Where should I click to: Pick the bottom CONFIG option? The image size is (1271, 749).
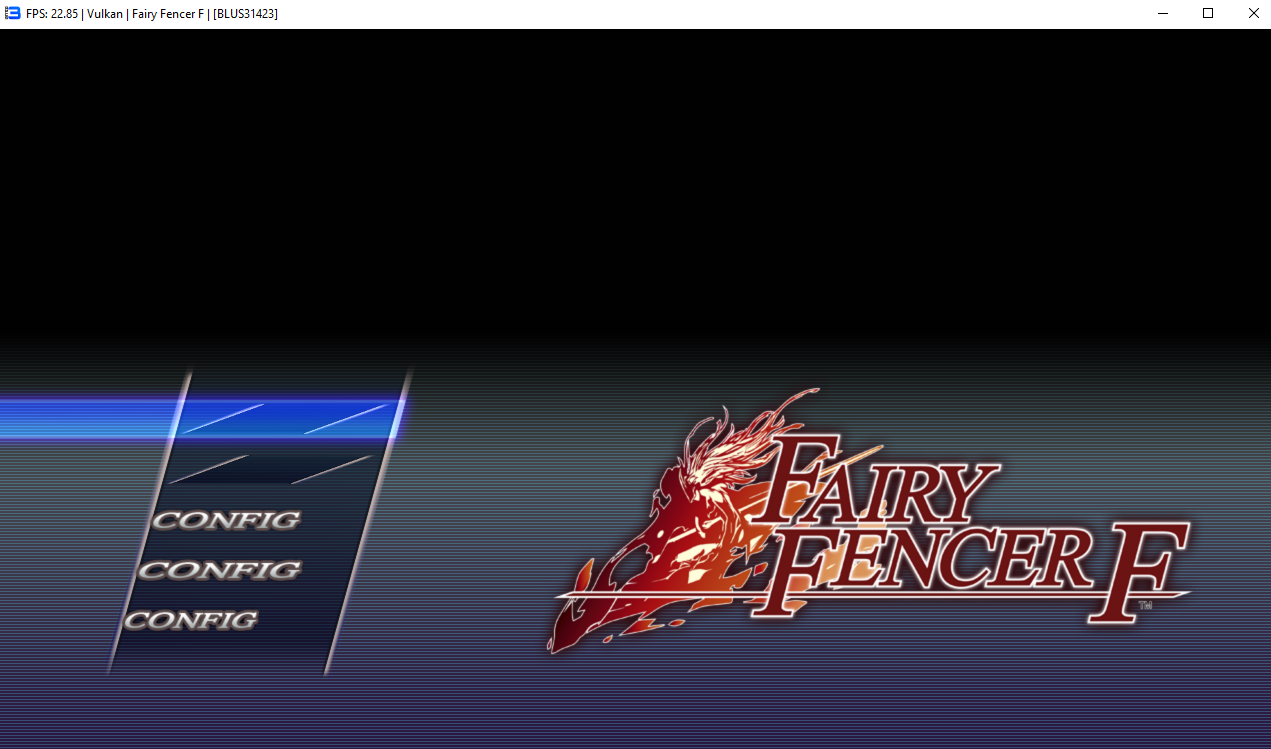coord(190,620)
